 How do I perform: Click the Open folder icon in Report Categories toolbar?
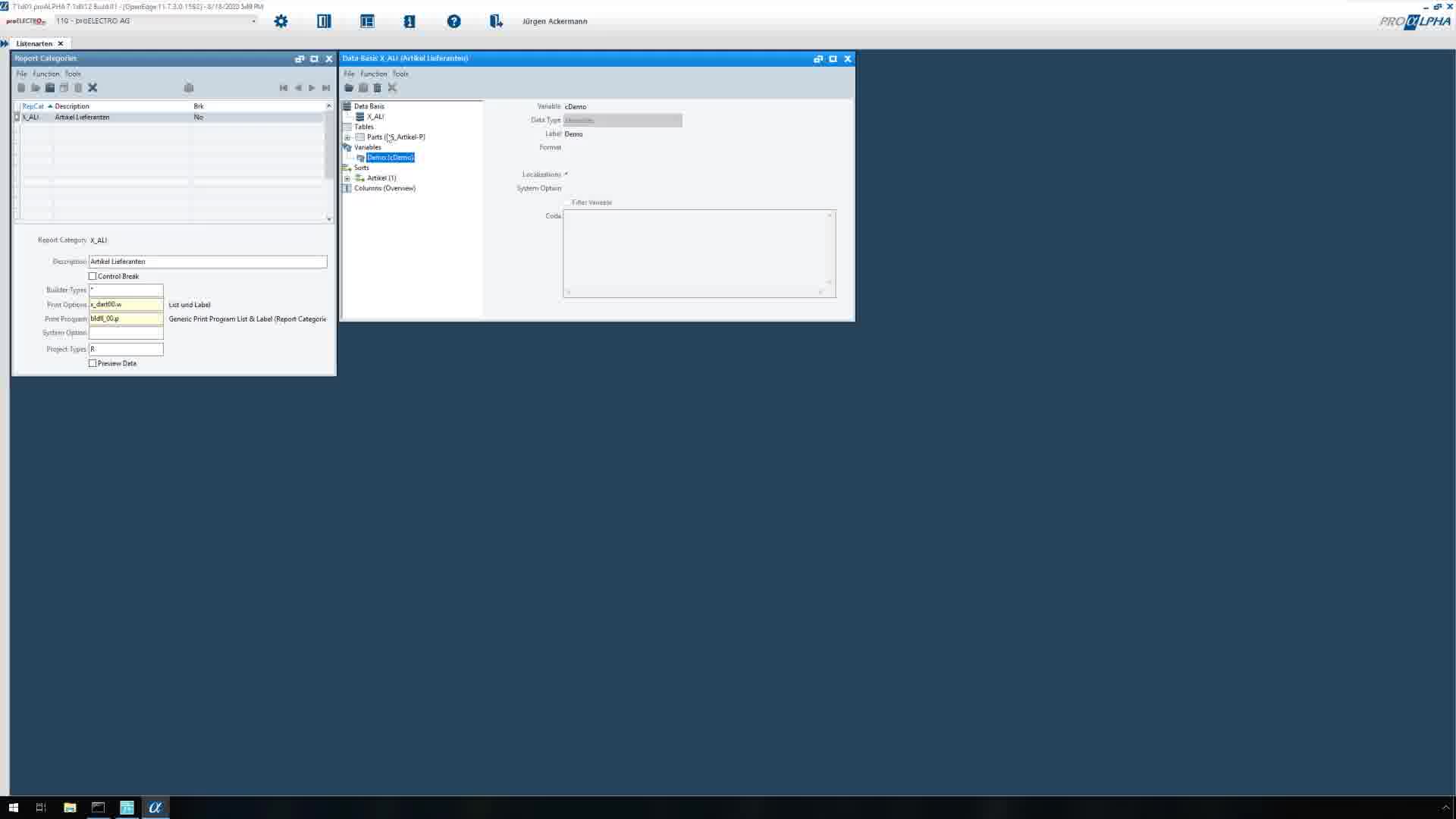pos(36,88)
